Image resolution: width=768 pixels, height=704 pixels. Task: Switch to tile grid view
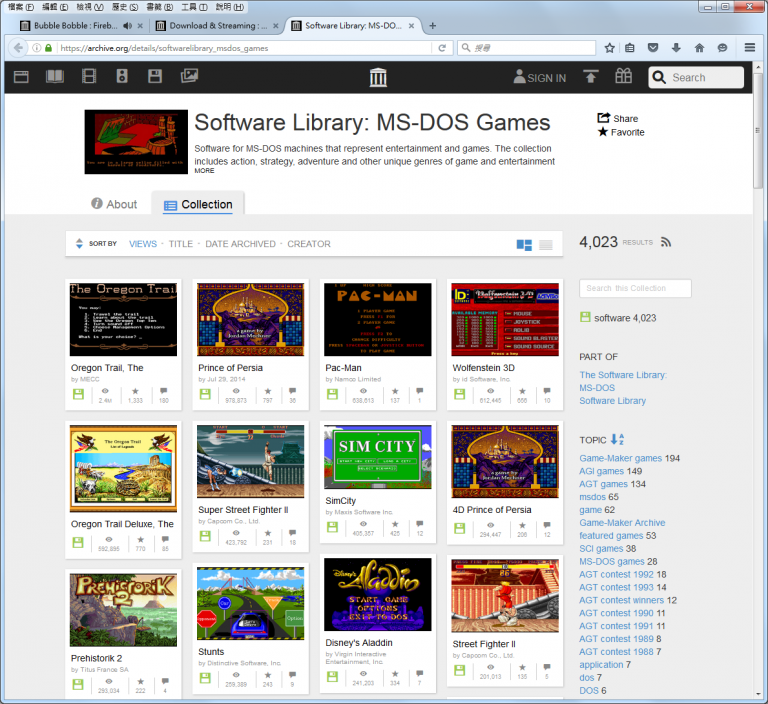524,245
